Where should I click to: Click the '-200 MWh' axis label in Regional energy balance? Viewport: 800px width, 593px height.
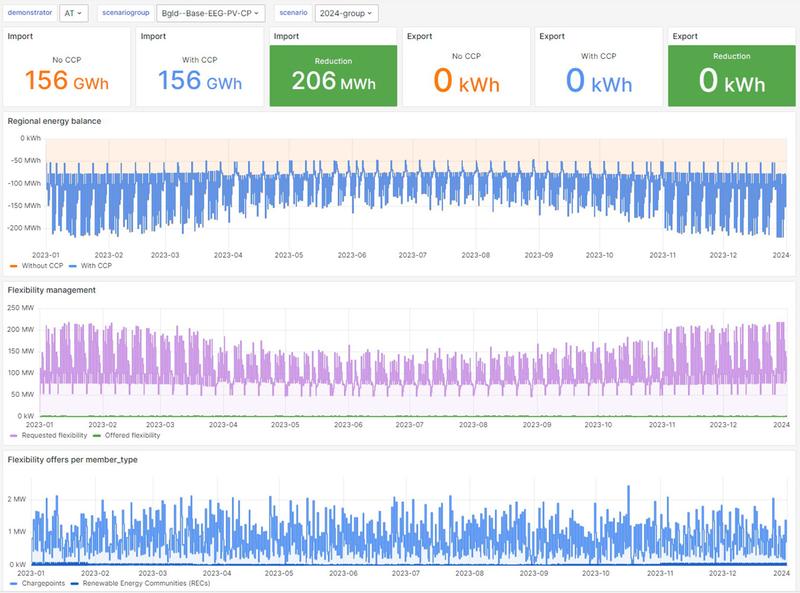tap(24, 228)
